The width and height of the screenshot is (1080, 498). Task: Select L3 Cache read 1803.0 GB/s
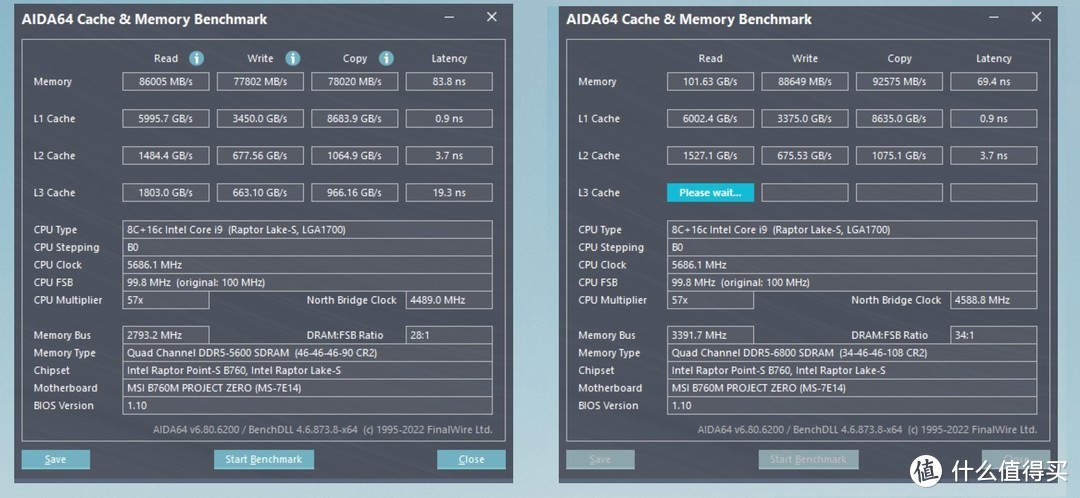coord(166,193)
